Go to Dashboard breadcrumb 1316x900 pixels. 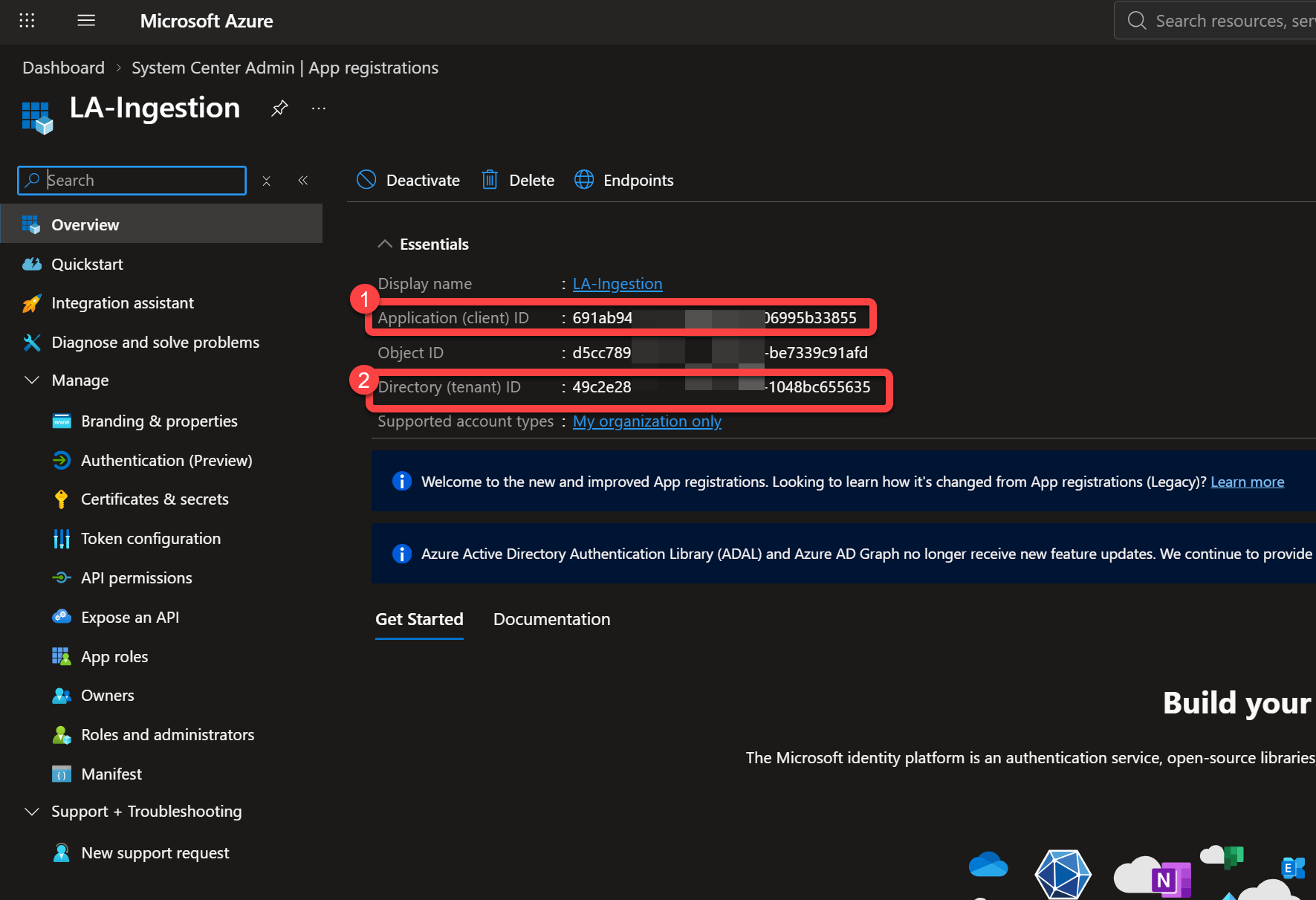(x=64, y=68)
